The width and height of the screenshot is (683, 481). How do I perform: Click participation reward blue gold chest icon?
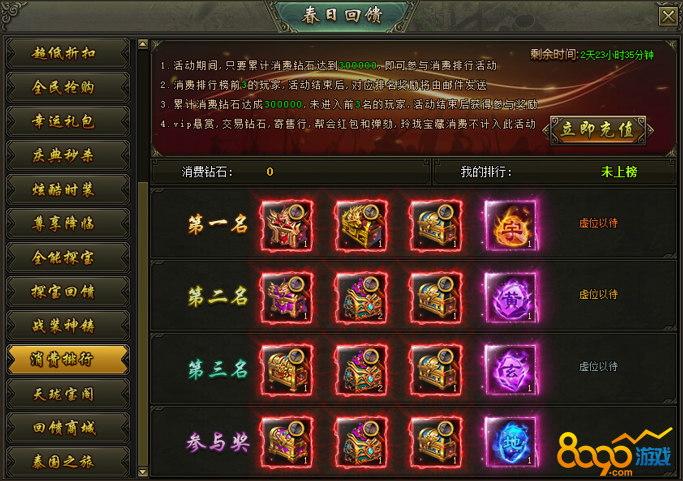pos(436,442)
